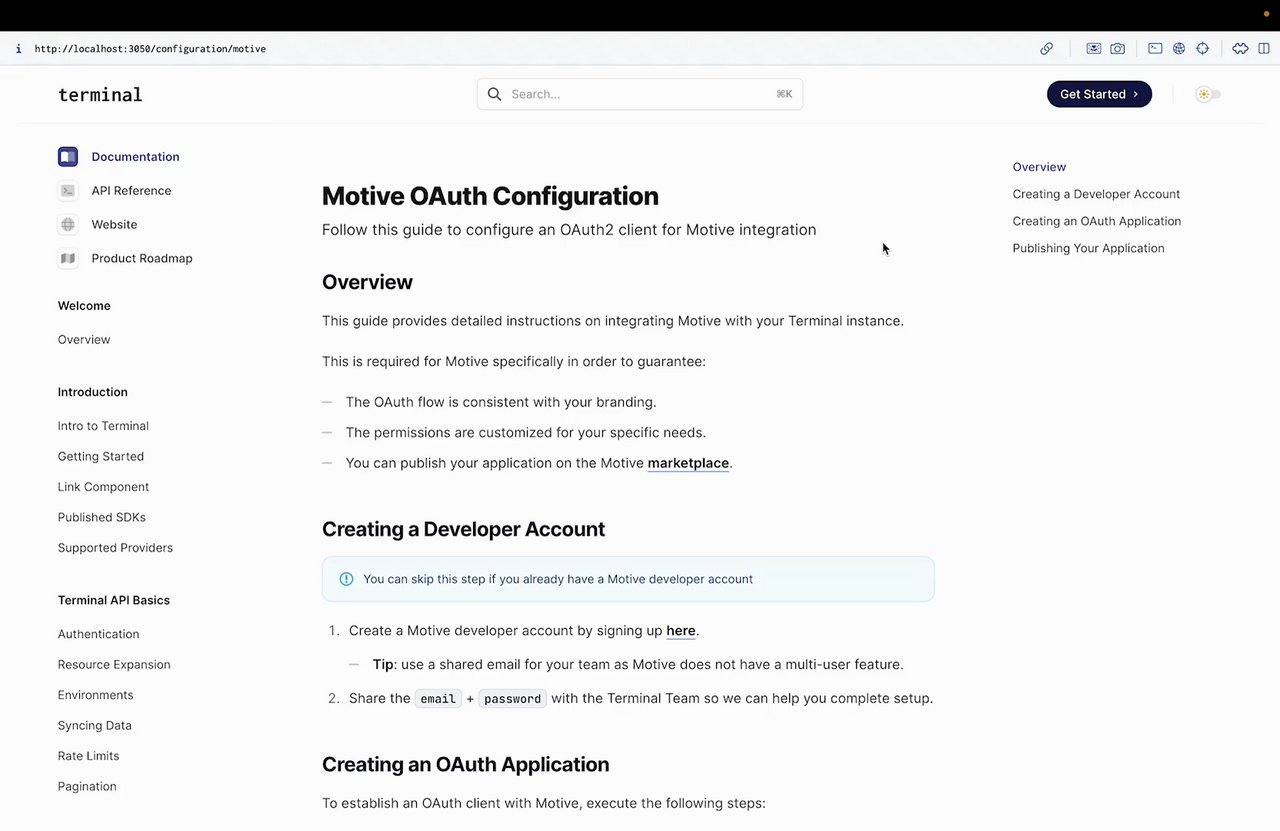Open the Documentation section
The image size is (1280, 831).
click(135, 157)
